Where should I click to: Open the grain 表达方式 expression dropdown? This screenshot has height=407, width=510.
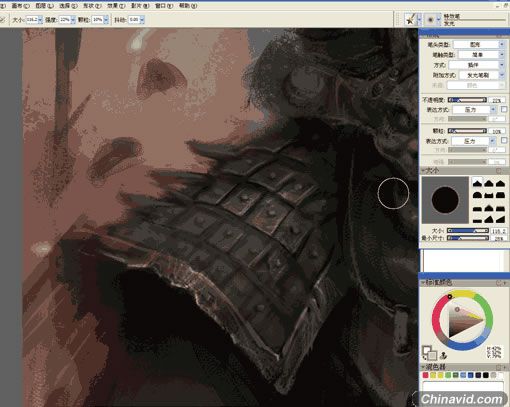click(473, 141)
